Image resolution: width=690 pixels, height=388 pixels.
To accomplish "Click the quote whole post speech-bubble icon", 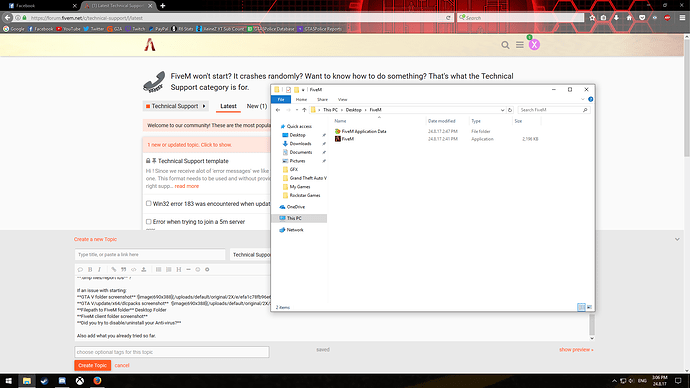I will [x=80, y=269].
